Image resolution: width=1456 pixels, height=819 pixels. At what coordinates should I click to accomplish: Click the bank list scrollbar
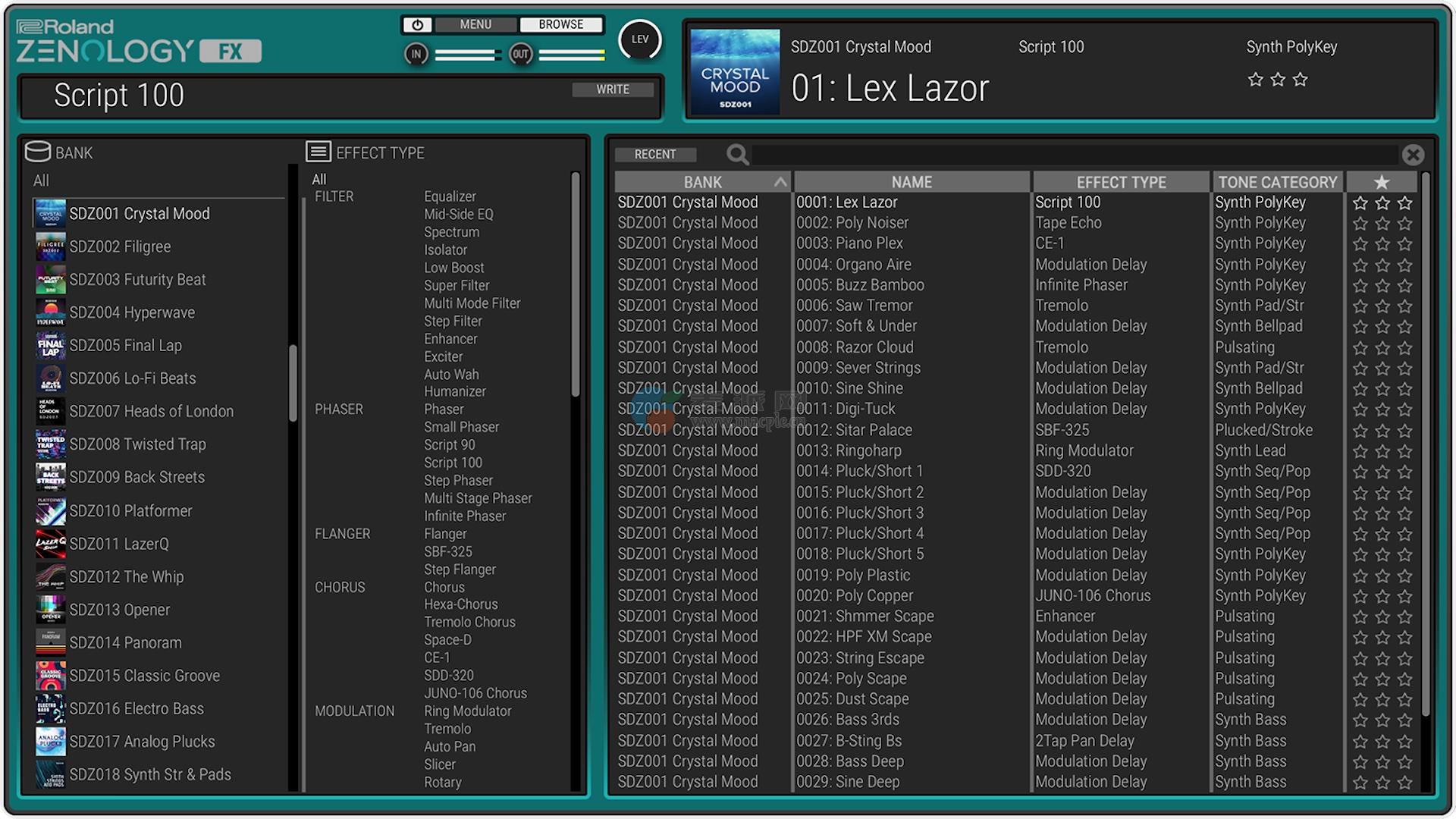click(293, 383)
